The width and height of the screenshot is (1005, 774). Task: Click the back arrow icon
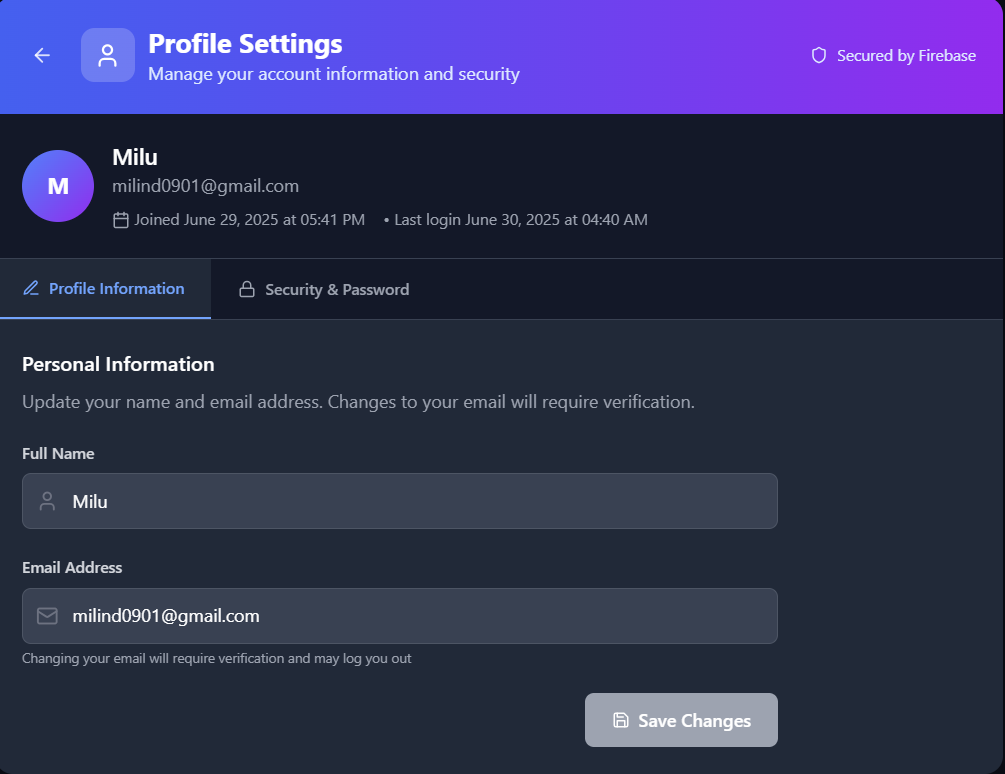(42, 56)
